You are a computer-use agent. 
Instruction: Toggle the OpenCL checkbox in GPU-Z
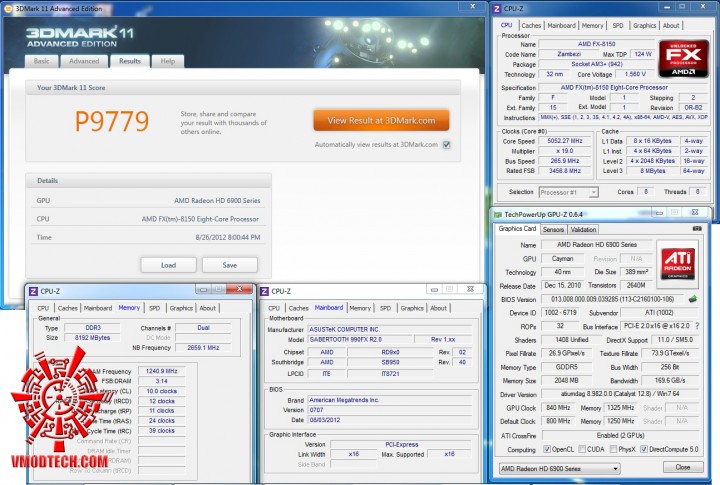[x=546, y=449]
